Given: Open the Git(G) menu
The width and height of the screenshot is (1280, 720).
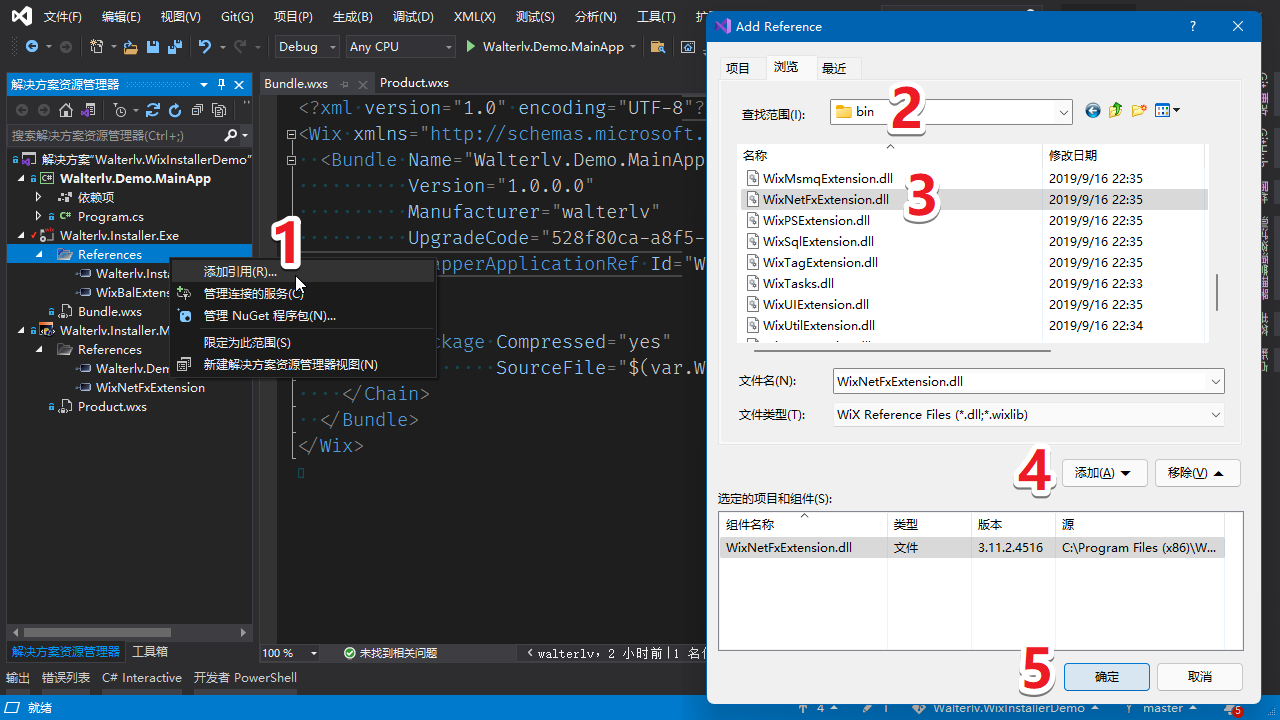Looking at the screenshot, I should [x=236, y=17].
